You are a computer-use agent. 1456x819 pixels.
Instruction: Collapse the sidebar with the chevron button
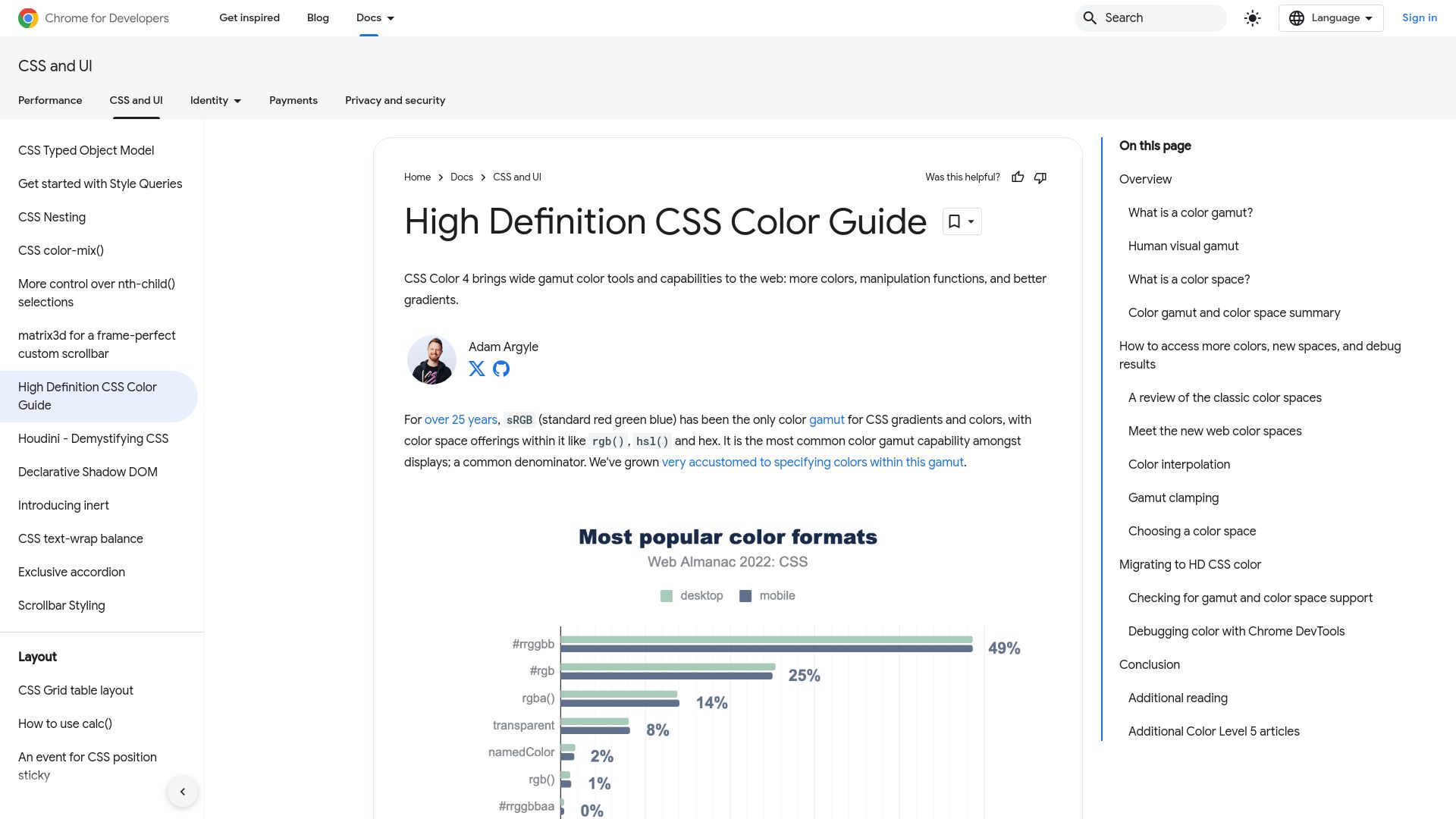183,792
